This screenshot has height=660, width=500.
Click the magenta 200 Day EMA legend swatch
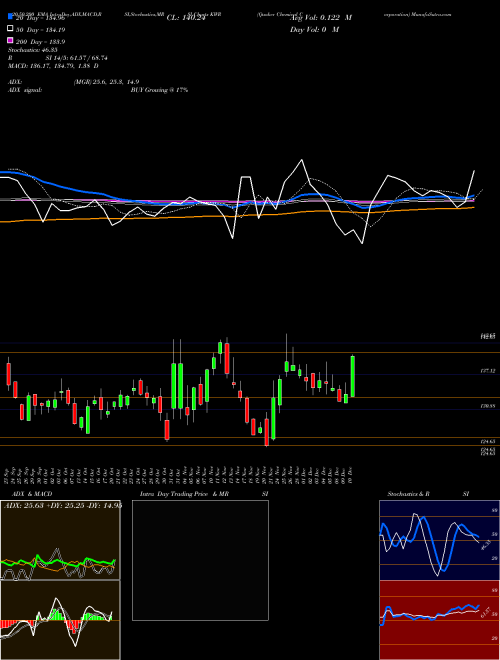[x=10, y=40]
